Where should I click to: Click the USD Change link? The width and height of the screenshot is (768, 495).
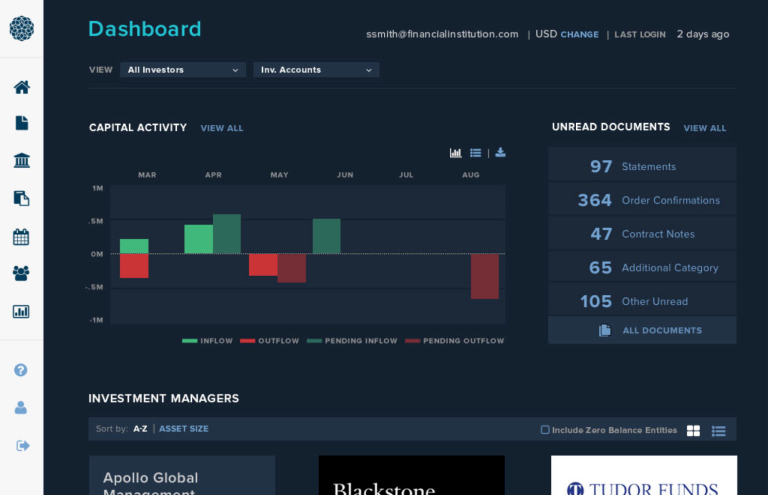[x=579, y=35]
